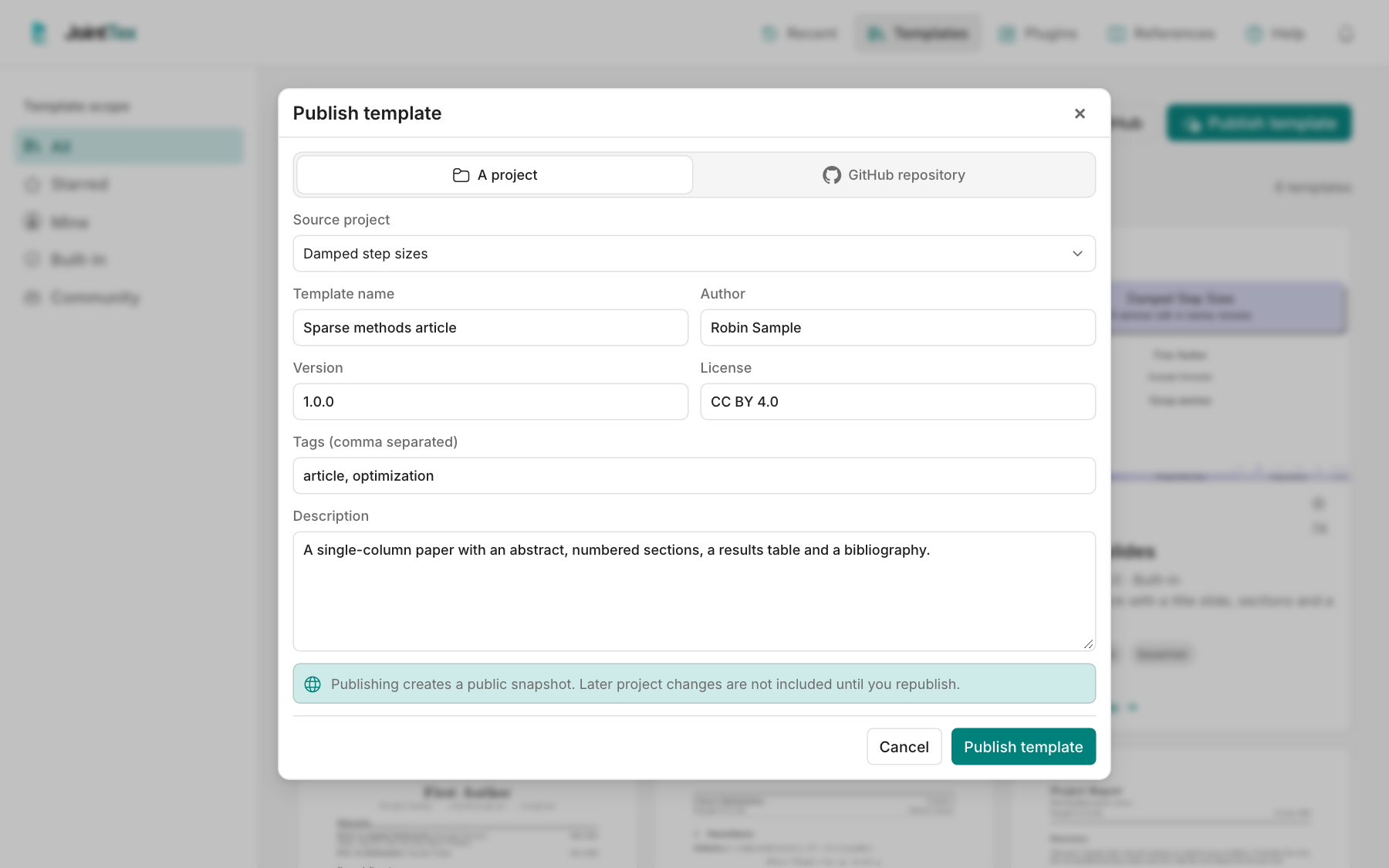Image resolution: width=1389 pixels, height=868 pixels.
Task: Grab the Description resize handle
Action: click(x=1088, y=643)
